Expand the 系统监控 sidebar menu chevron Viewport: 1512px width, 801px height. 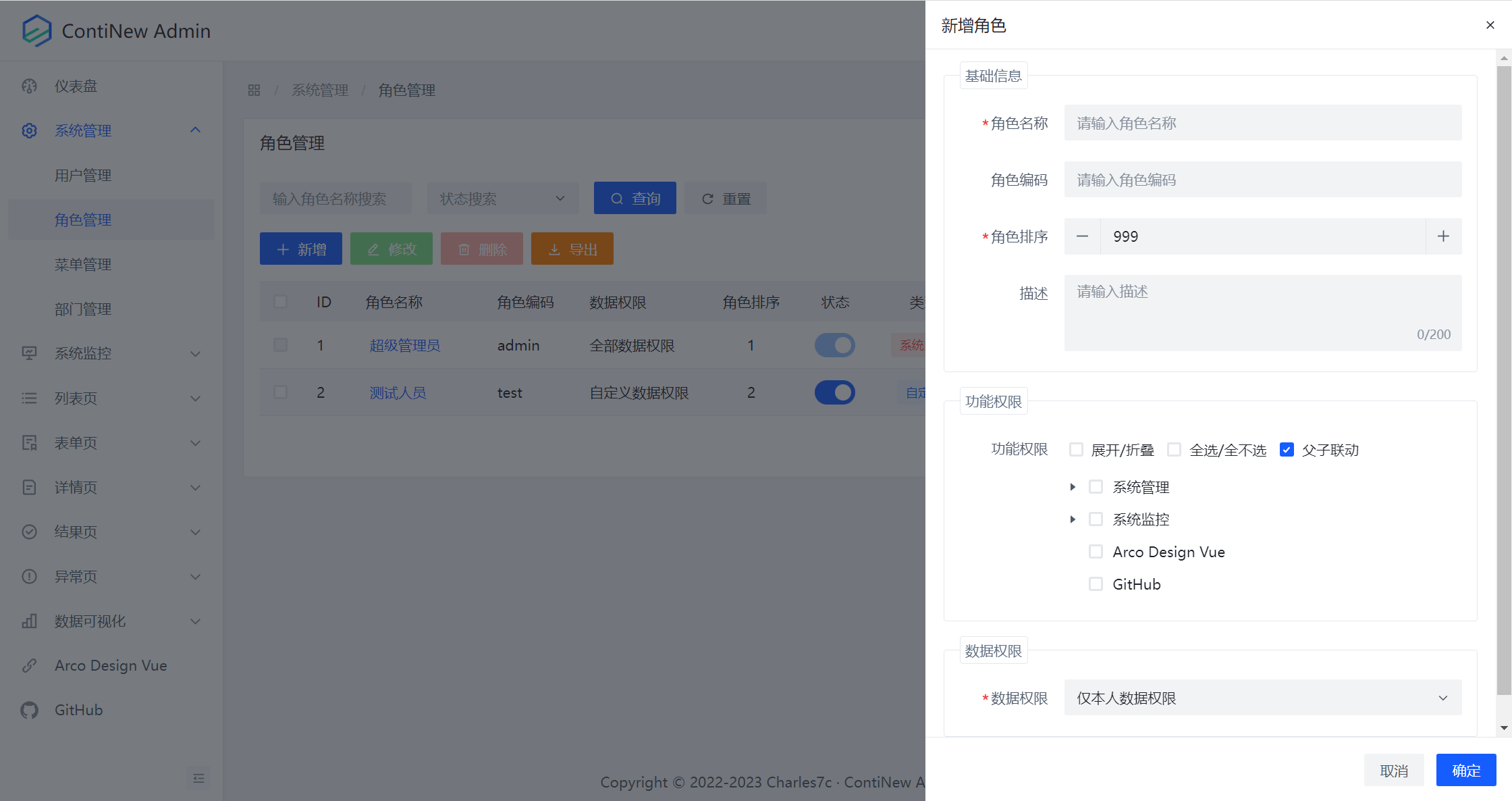click(x=196, y=353)
